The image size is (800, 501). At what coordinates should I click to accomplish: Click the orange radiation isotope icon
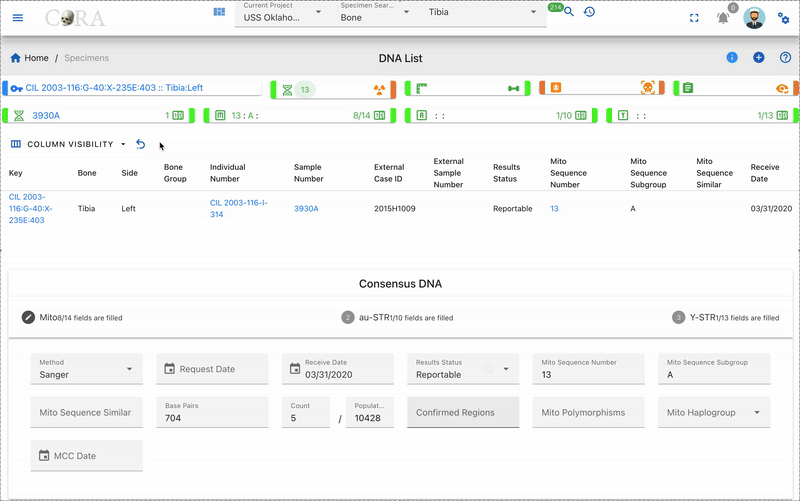tap(380, 90)
